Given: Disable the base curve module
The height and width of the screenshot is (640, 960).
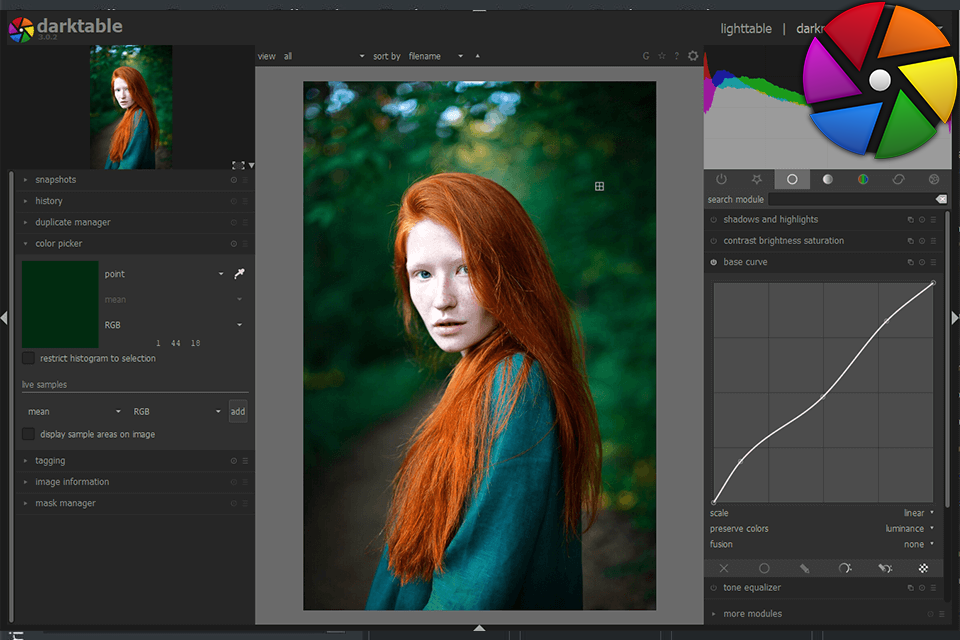Looking at the screenshot, I should tap(713, 262).
